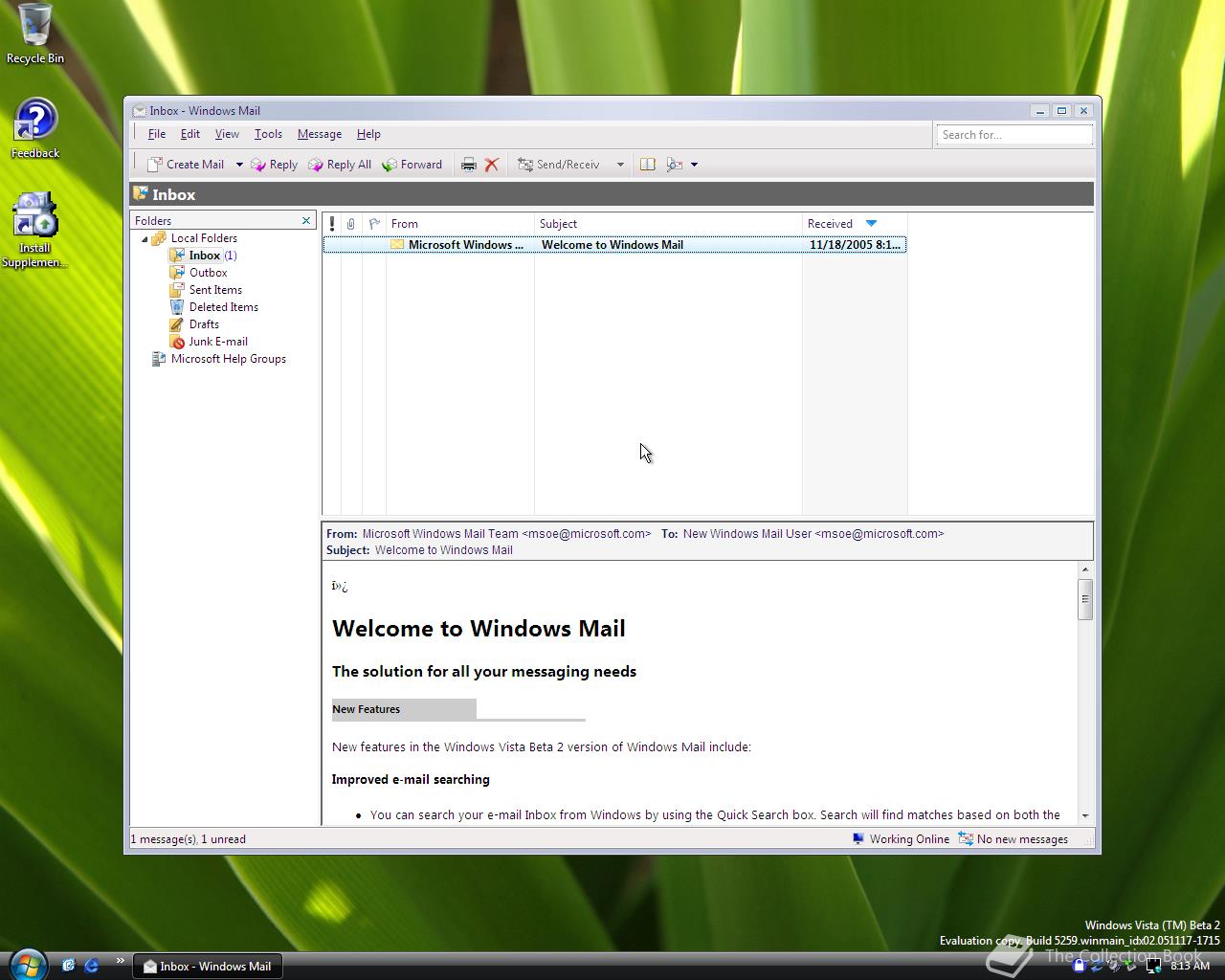Open the Send/Receive dropdown arrow
The height and width of the screenshot is (980, 1225).
click(x=620, y=165)
